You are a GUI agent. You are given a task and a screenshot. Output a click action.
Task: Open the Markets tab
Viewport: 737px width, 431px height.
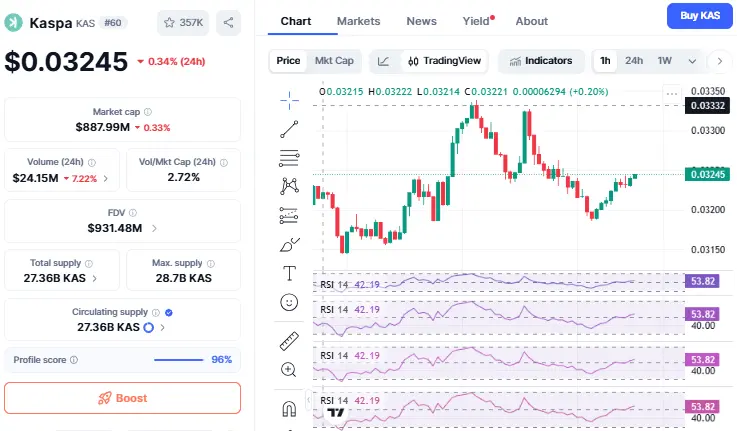[x=359, y=22]
